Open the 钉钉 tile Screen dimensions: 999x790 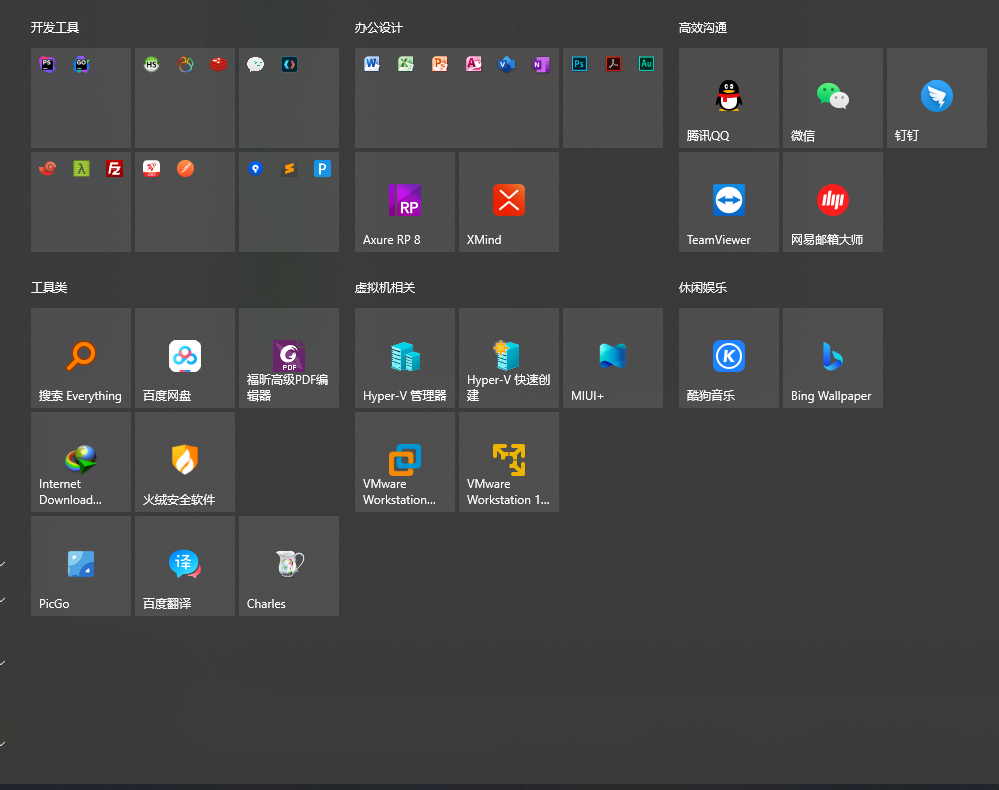(937, 98)
